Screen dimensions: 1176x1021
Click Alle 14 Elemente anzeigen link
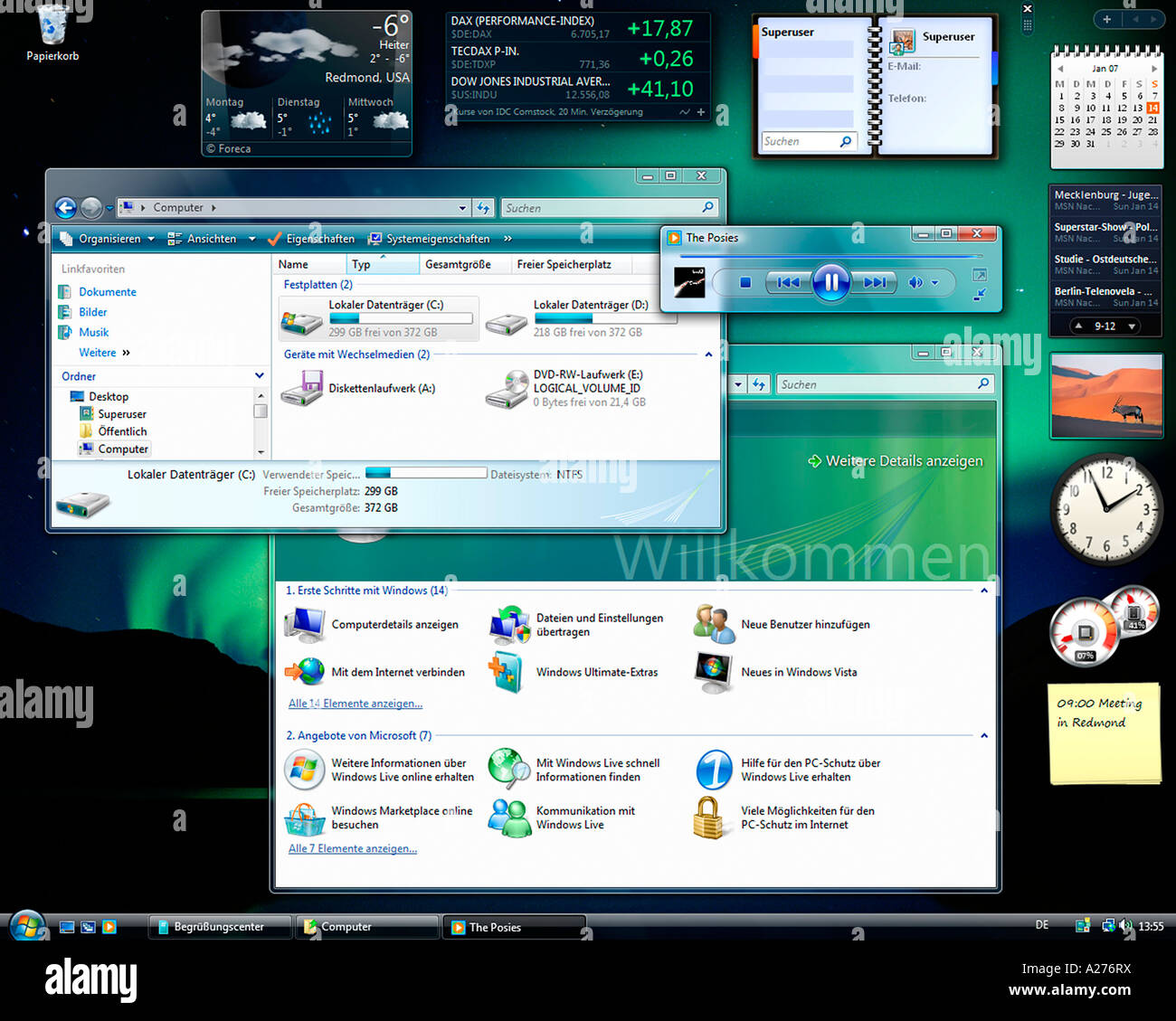(x=356, y=704)
